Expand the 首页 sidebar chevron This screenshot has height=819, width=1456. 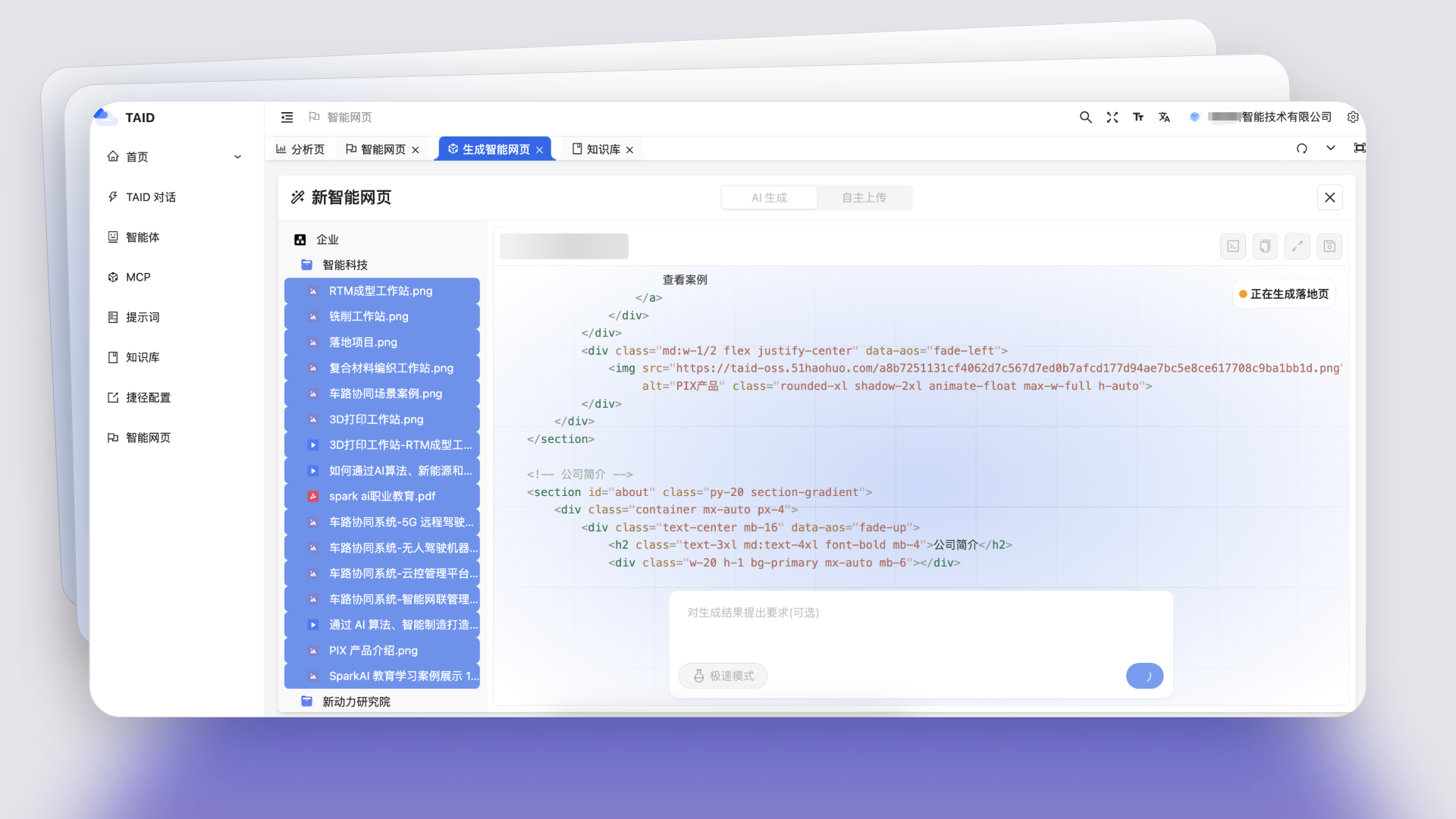click(237, 157)
